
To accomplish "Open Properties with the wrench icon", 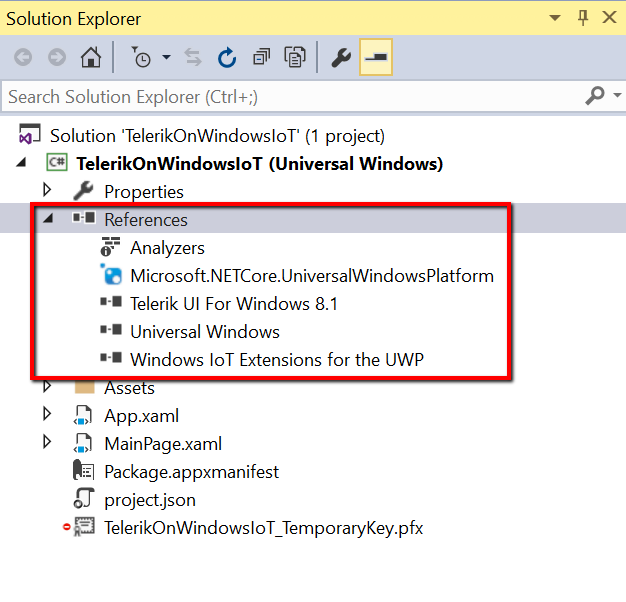I will tap(341, 58).
